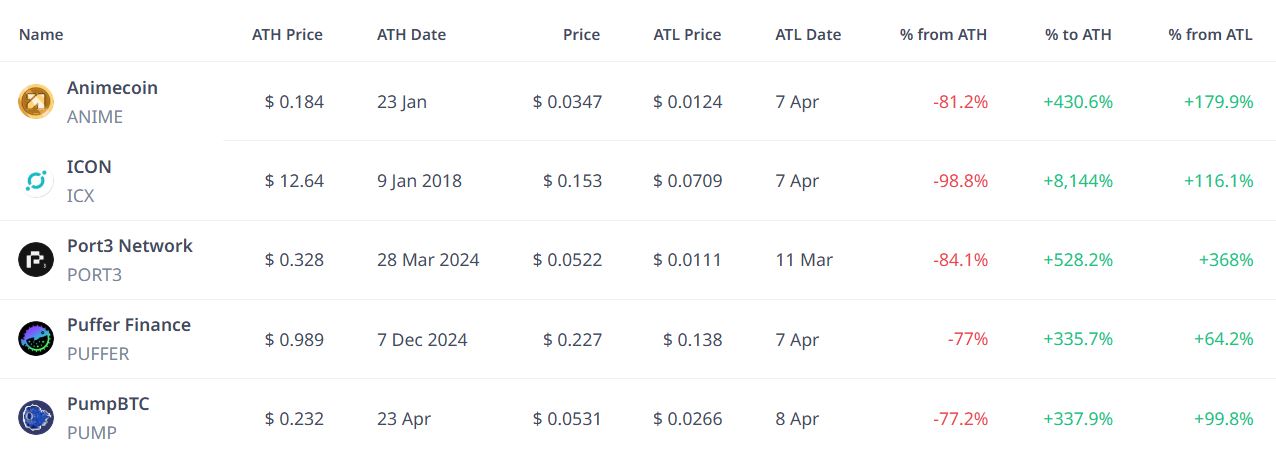The height and width of the screenshot is (457, 1276).
Task: Open the Puffer Finance name link
Action: [129, 325]
